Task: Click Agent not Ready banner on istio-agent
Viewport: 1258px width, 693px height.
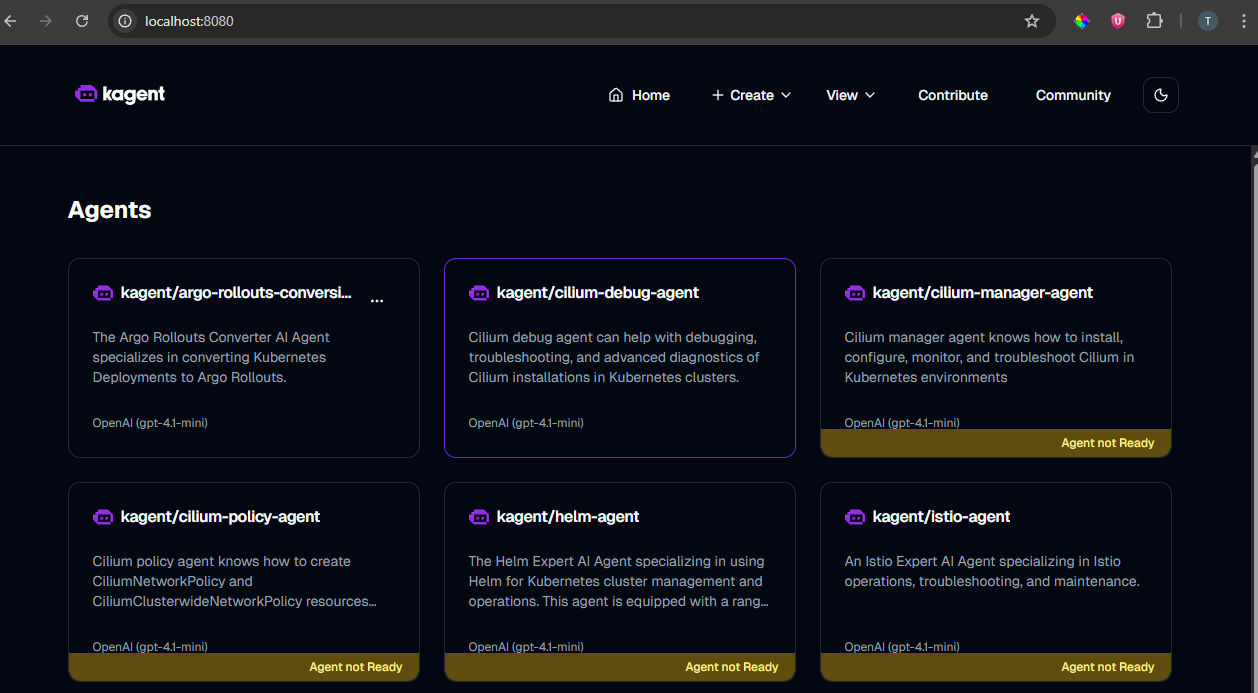Action: (996, 667)
